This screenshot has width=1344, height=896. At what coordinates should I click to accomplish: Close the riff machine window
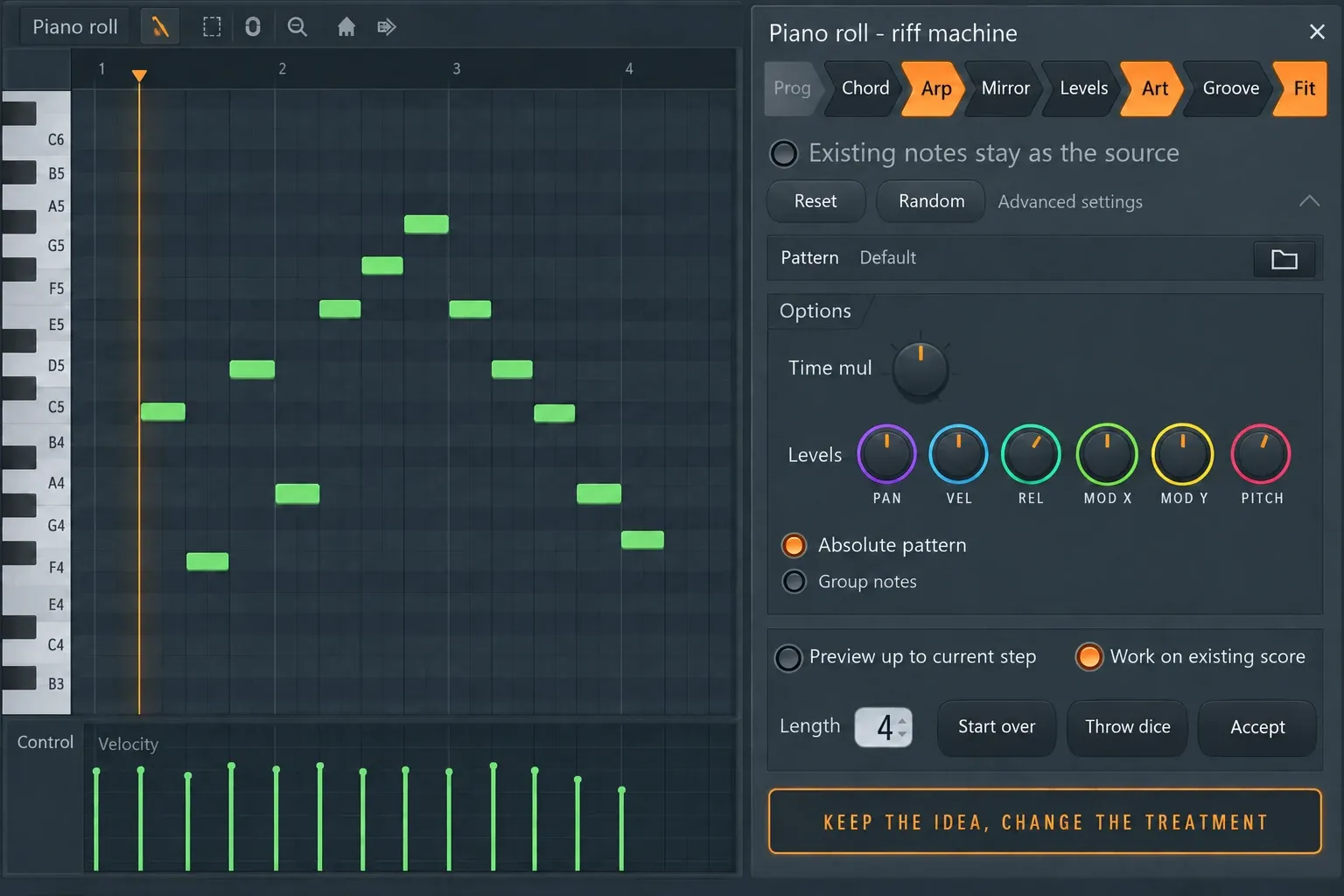coord(1317,32)
